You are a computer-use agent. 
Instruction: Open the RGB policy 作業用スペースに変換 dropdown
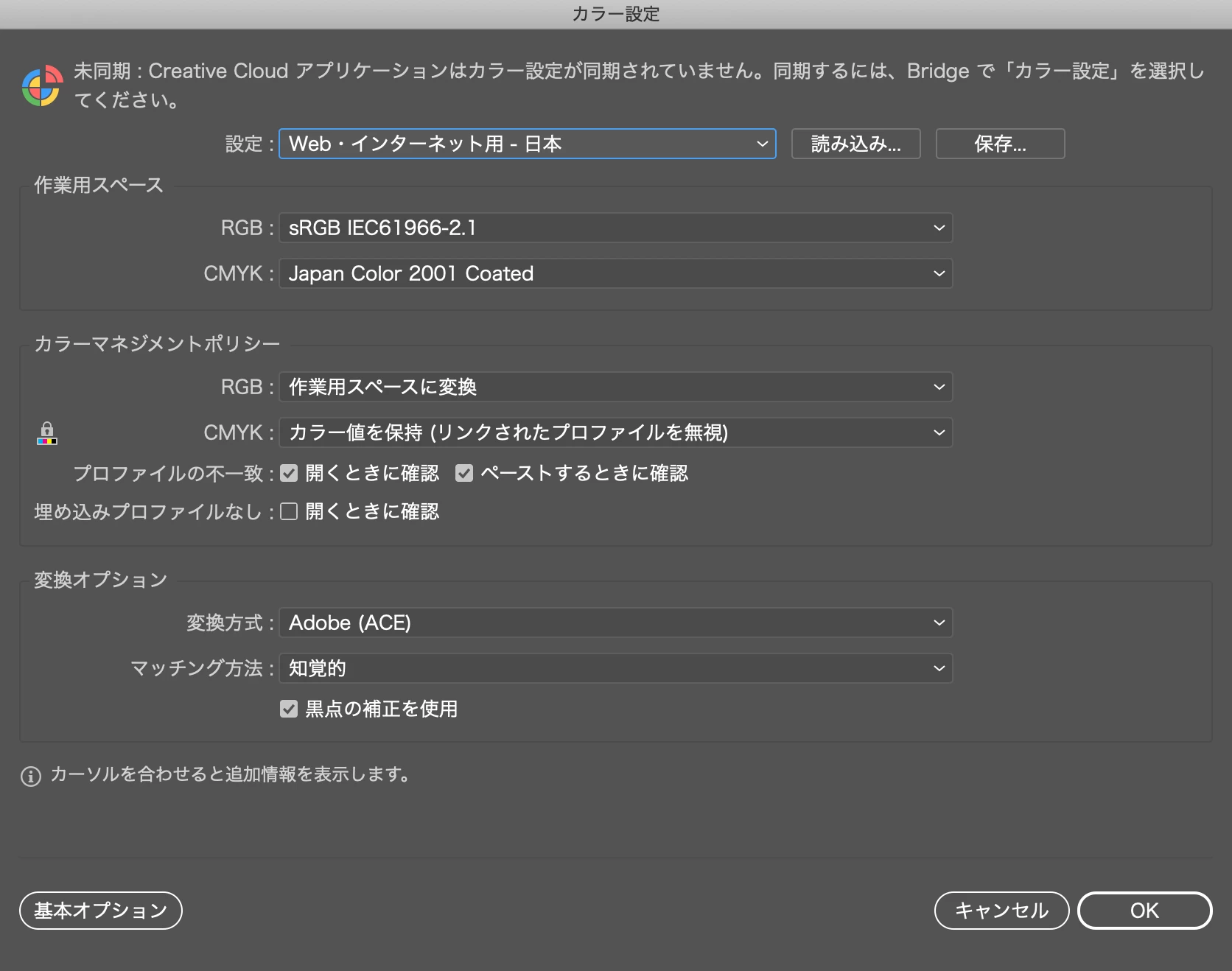(615, 387)
